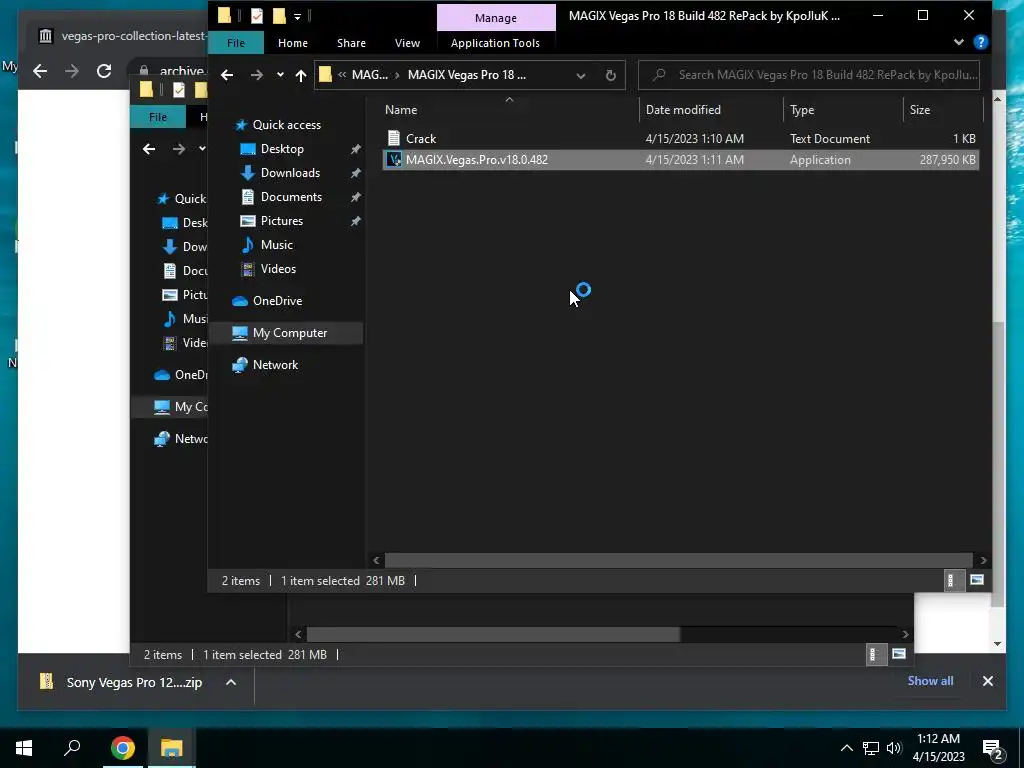
Task: Unpin Desktop using its pin icon
Action: pyautogui.click(x=355, y=150)
